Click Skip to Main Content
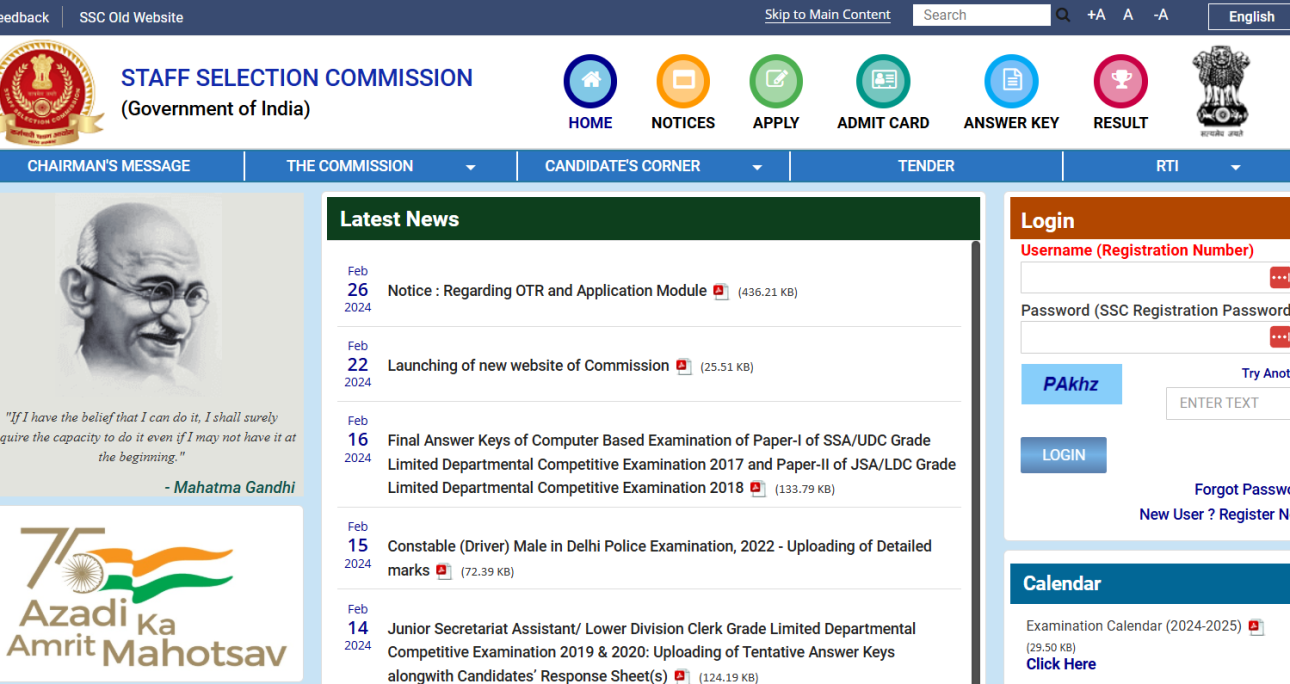The image size is (1290, 684). click(828, 15)
